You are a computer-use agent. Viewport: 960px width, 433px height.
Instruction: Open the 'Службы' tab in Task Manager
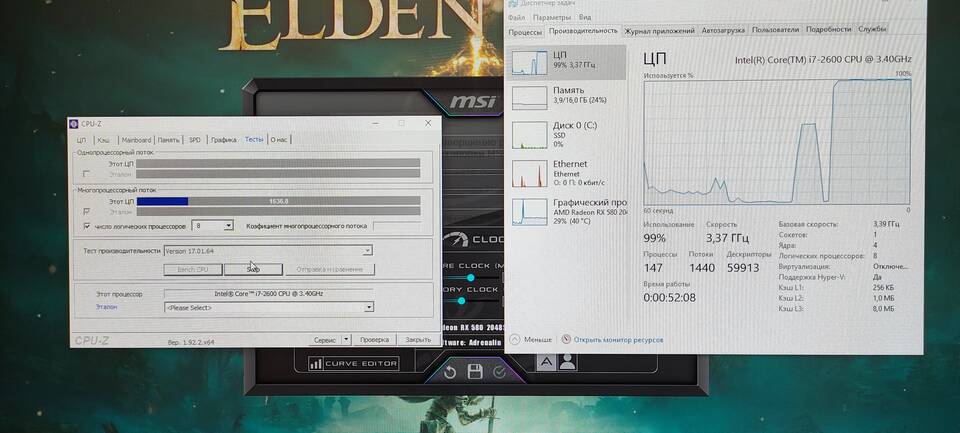tap(872, 29)
